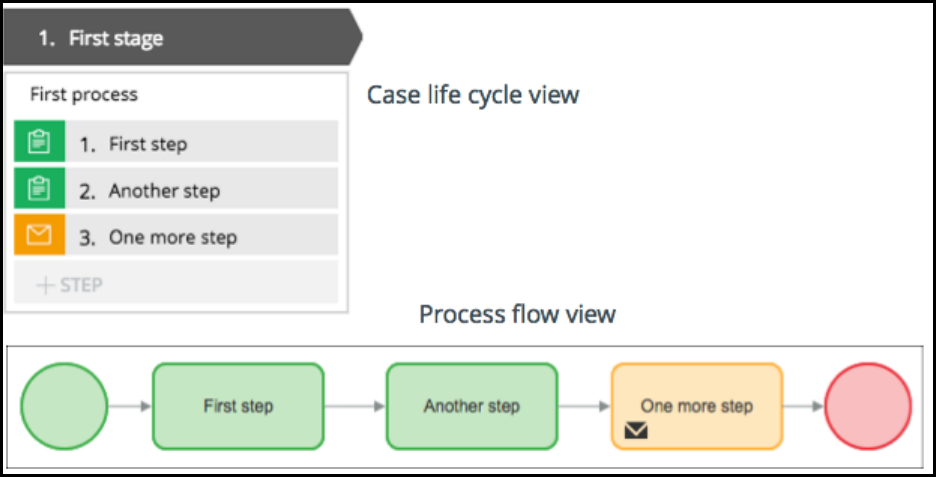This screenshot has width=936, height=477.
Task: Select the connector leading into the red end circle
Action: click(804, 406)
